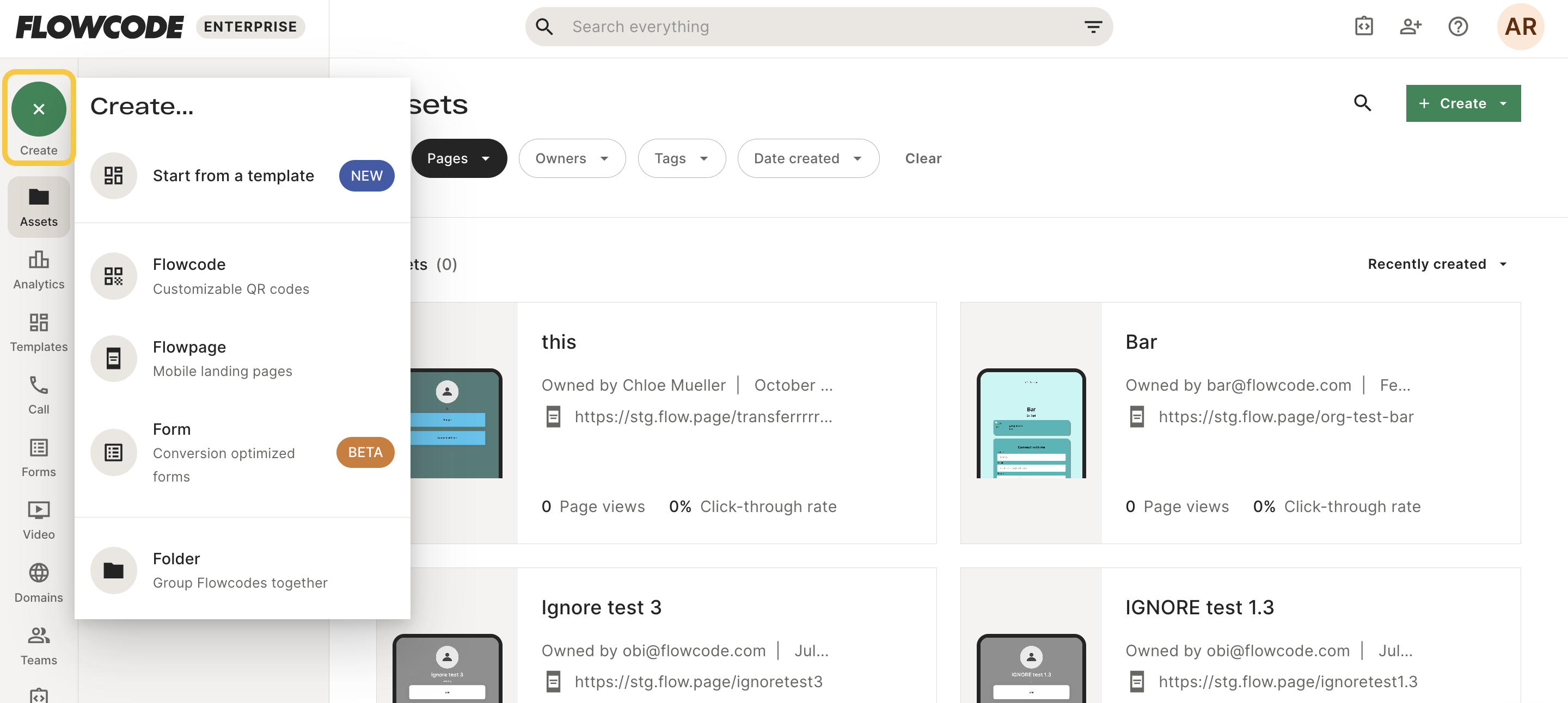
Task: Choose Flowpage mobile landing pages option
Action: (242, 358)
